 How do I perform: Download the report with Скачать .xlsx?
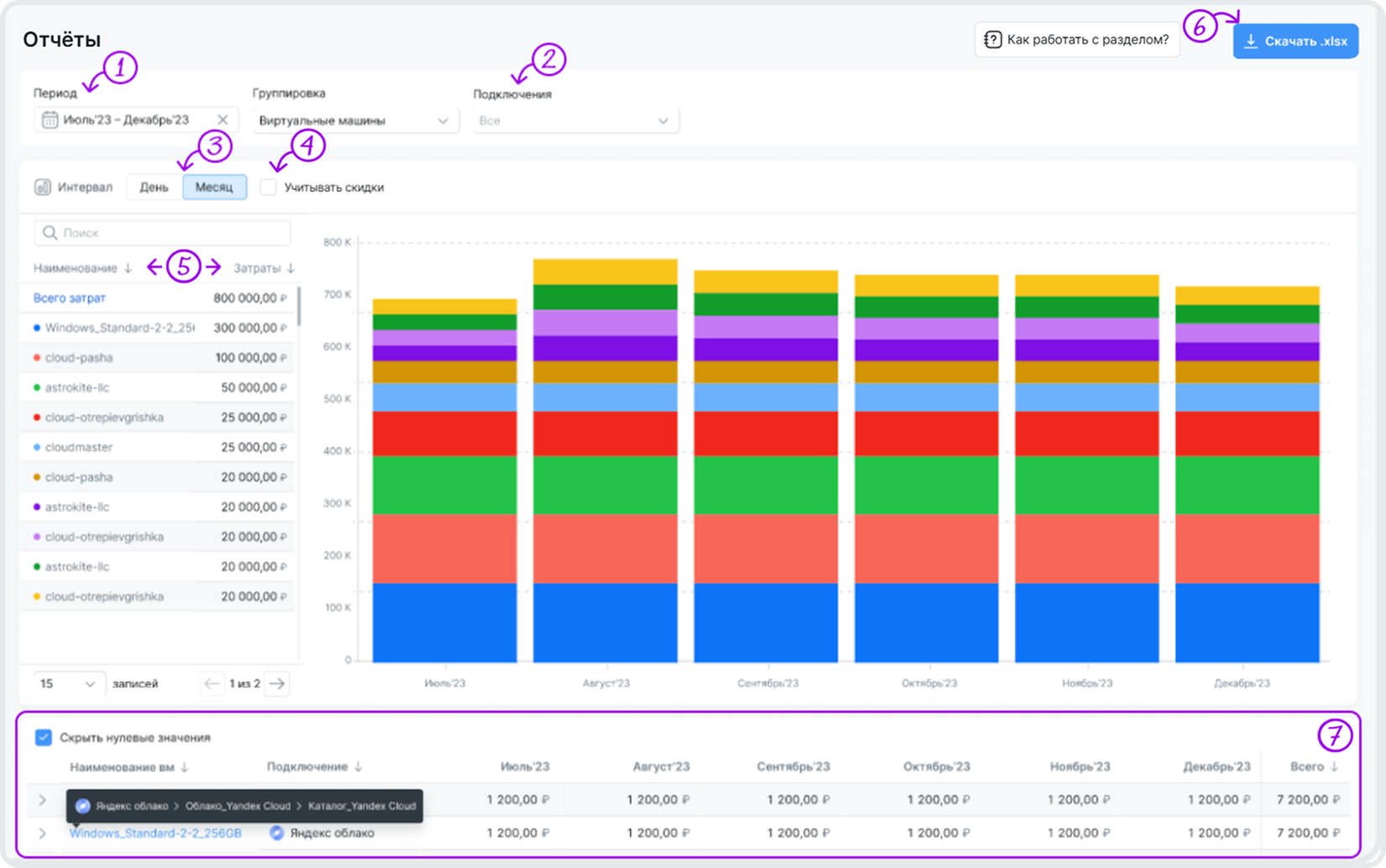[x=1295, y=41]
